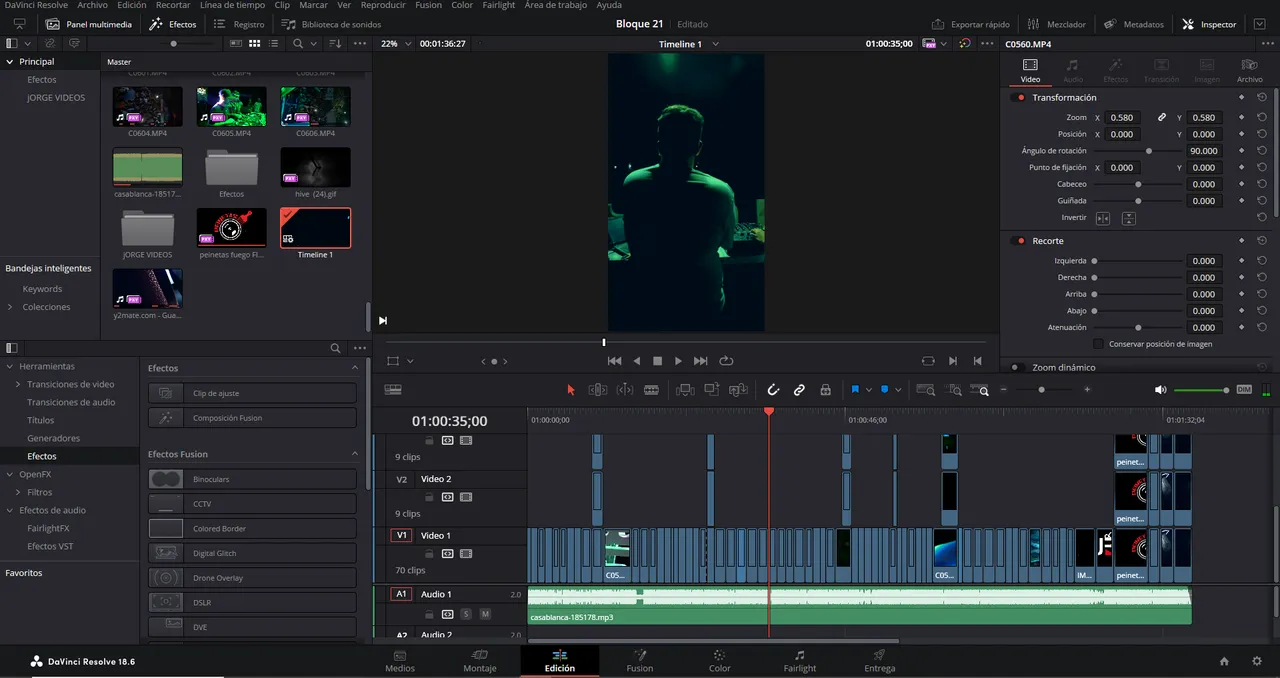
Task: Click the Exportar rápido button
Action: [x=970, y=24]
